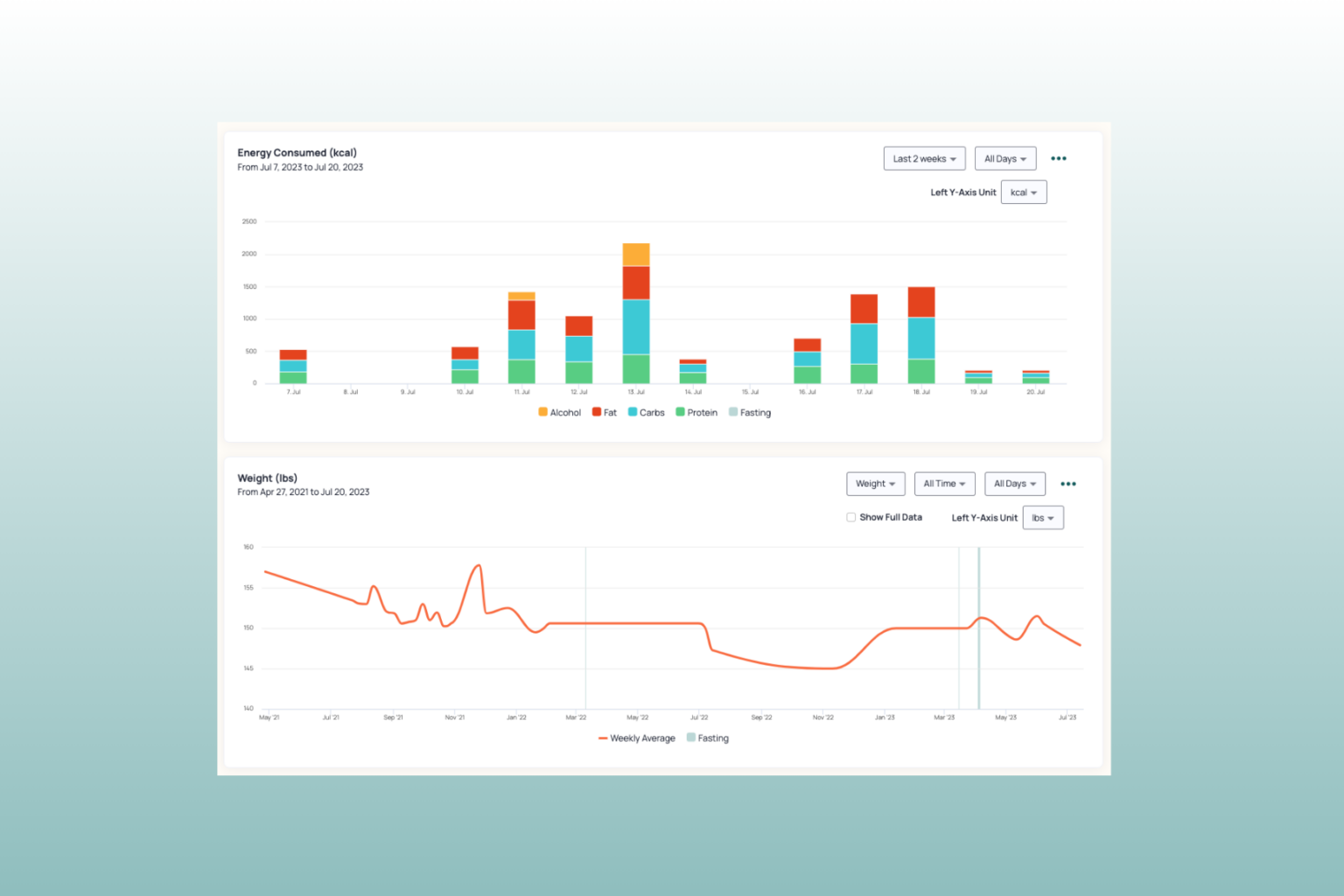The height and width of the screenshot is (896, 1344).
Task: Open the Weight metric selector dropdown
Action: tap(875, 483)
